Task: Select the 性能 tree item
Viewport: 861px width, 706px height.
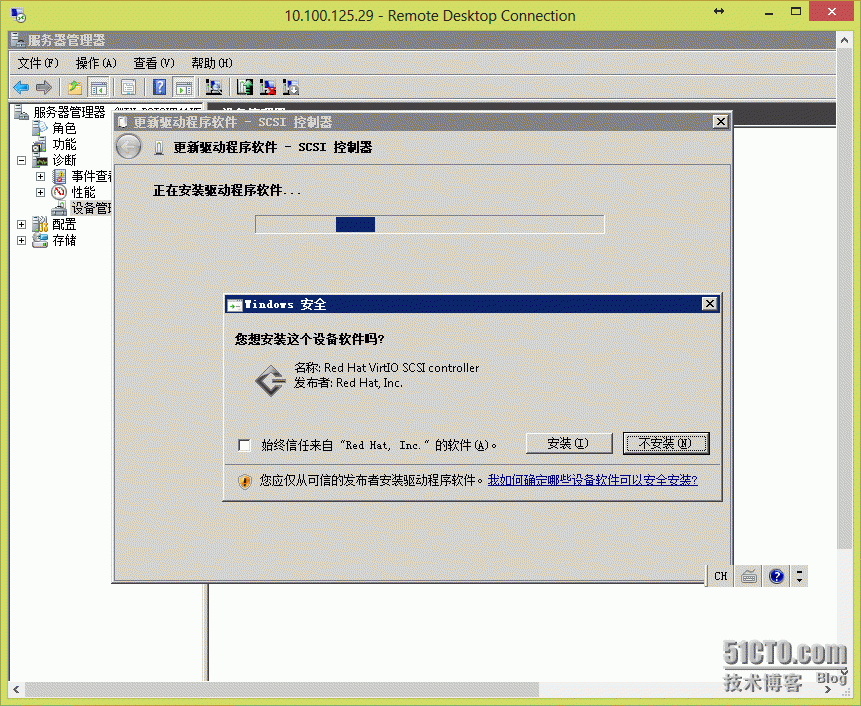Action: pos(83,192)
